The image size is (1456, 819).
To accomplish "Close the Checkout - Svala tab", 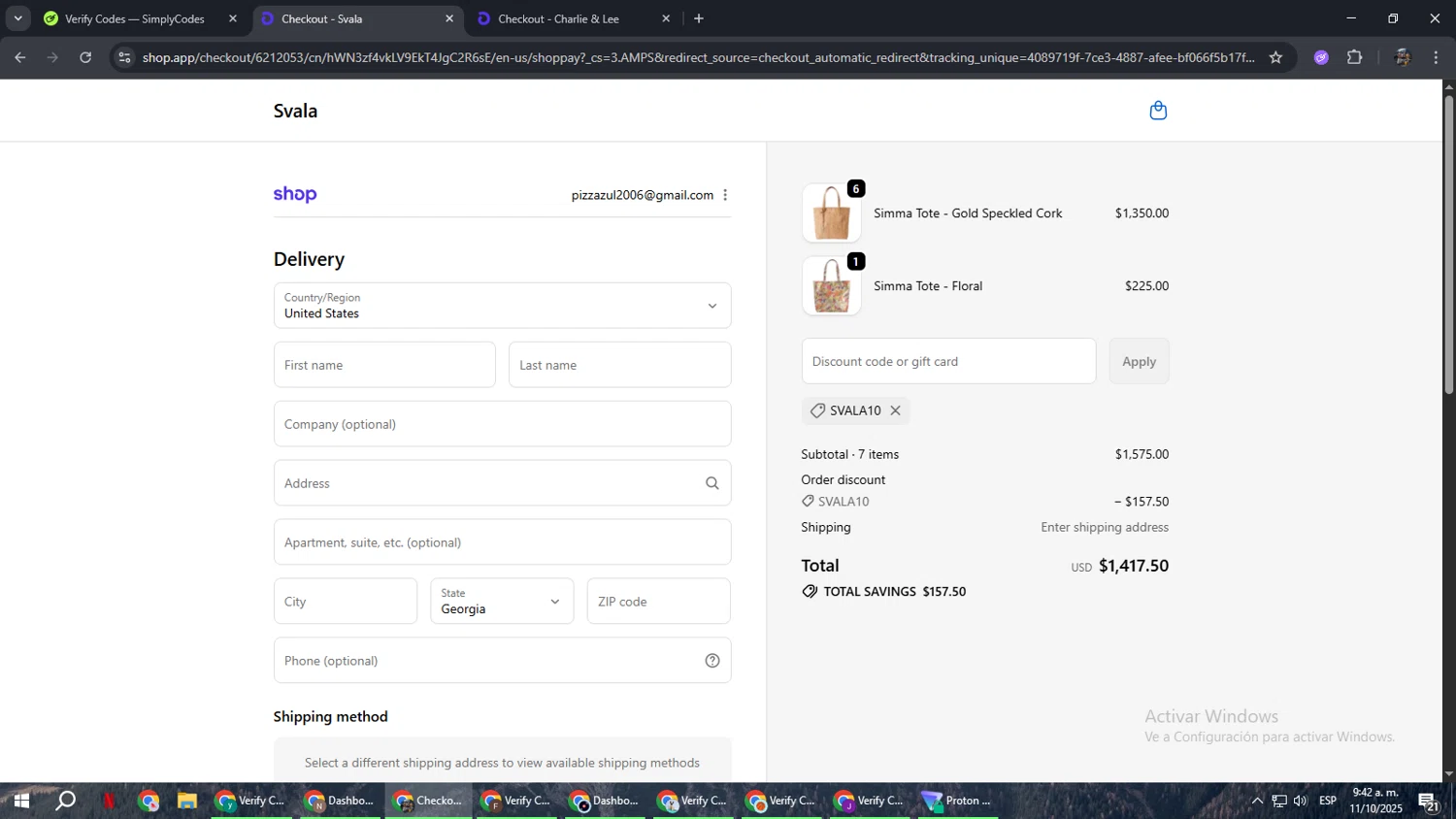I will 449,18.
